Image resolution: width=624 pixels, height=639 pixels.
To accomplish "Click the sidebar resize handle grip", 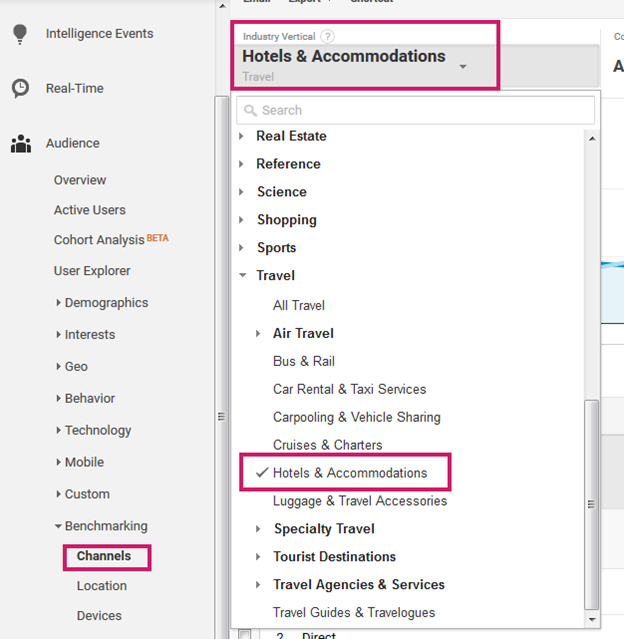I will tap(221, 416).
